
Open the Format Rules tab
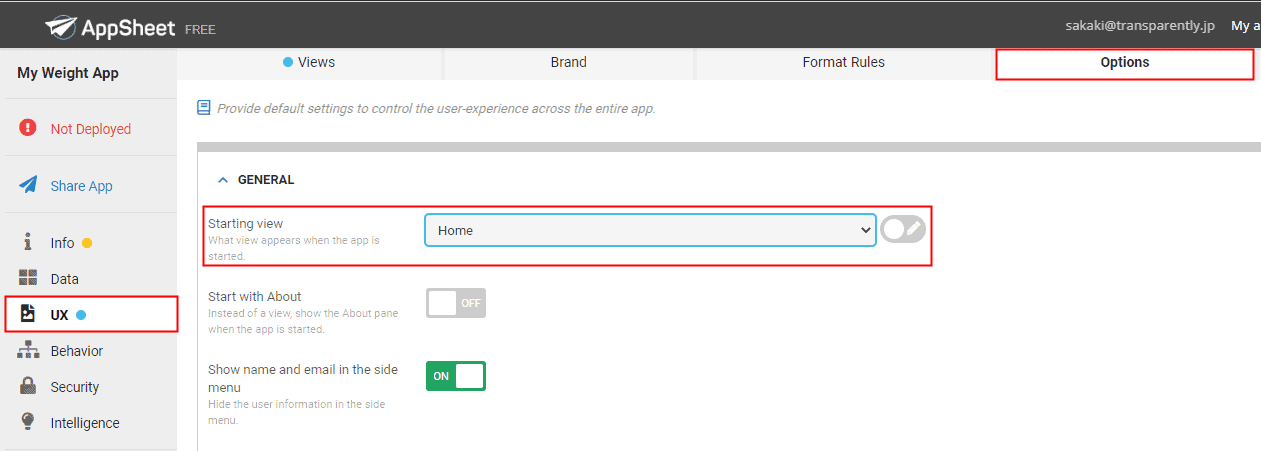tap(844, 63)
